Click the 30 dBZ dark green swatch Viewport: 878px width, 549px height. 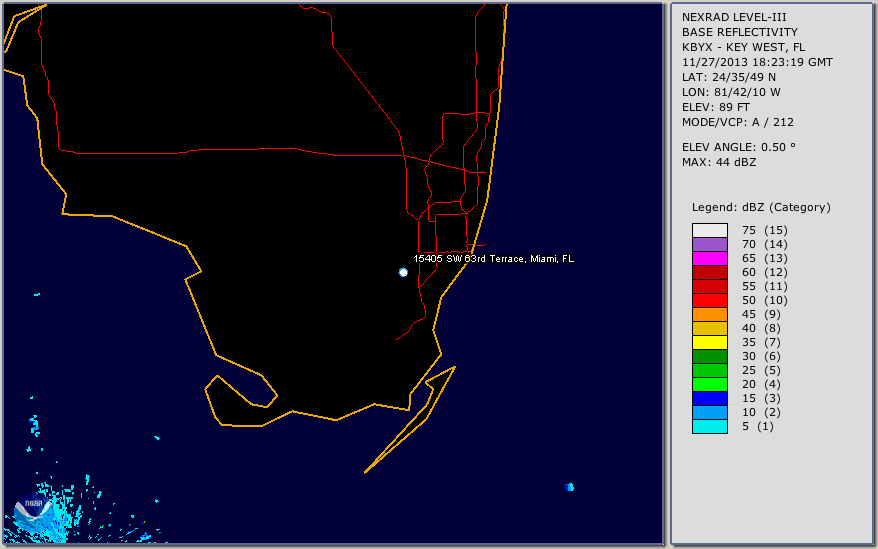point(710,356)
